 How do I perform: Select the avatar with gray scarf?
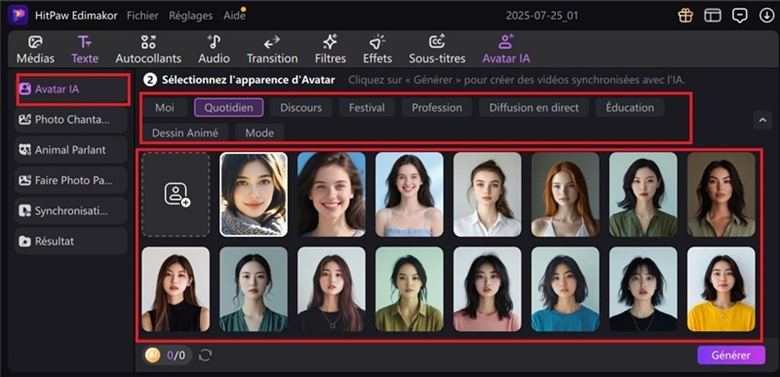pyautogui.click(x=254, y=194)
